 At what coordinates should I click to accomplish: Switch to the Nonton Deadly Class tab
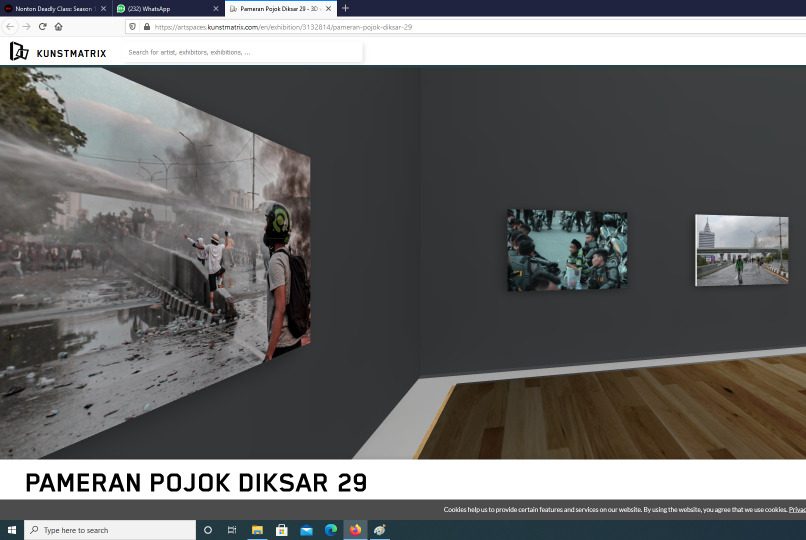click(52, 8)
